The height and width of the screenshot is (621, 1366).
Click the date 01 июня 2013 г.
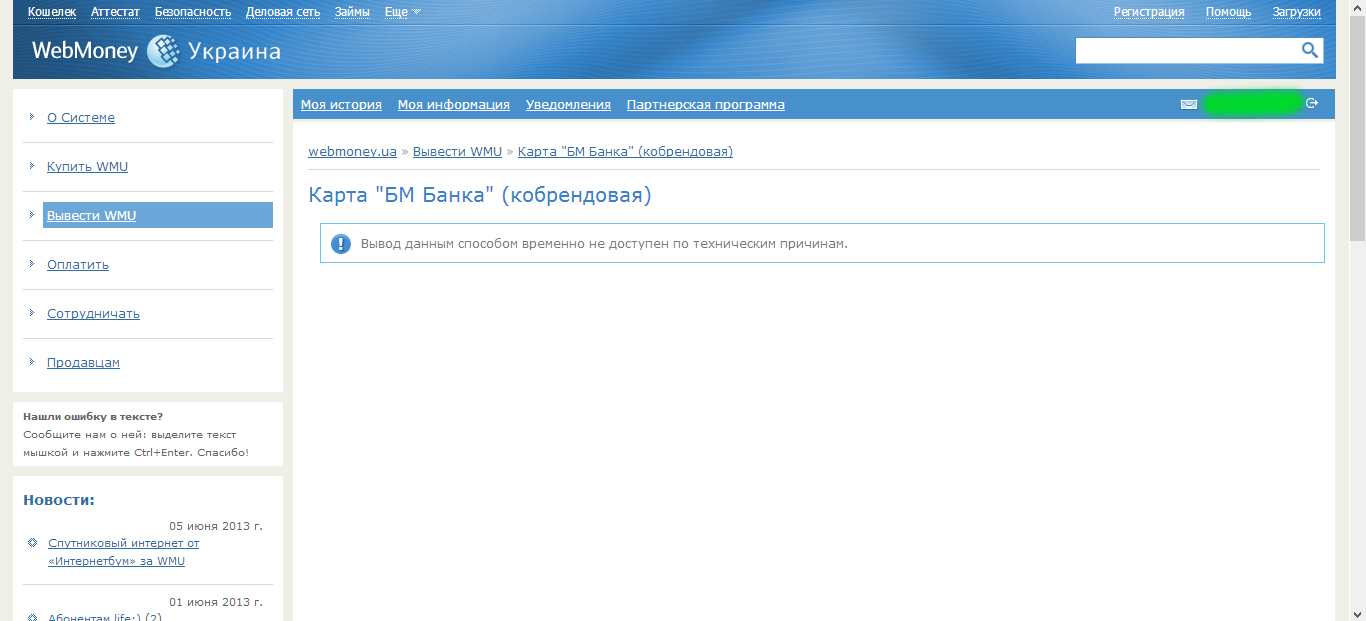tap(216, 602)
